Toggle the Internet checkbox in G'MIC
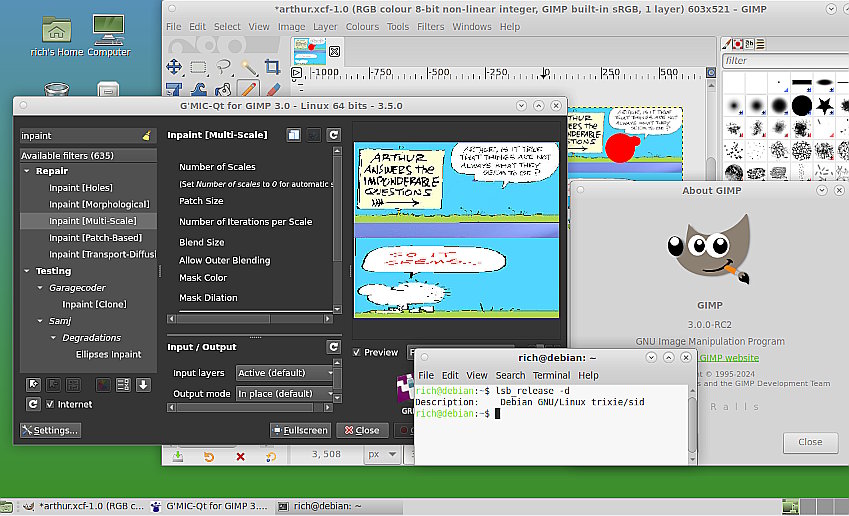This screenshot has height=516, width=849. pyautogui.click(x=50, y=404)
